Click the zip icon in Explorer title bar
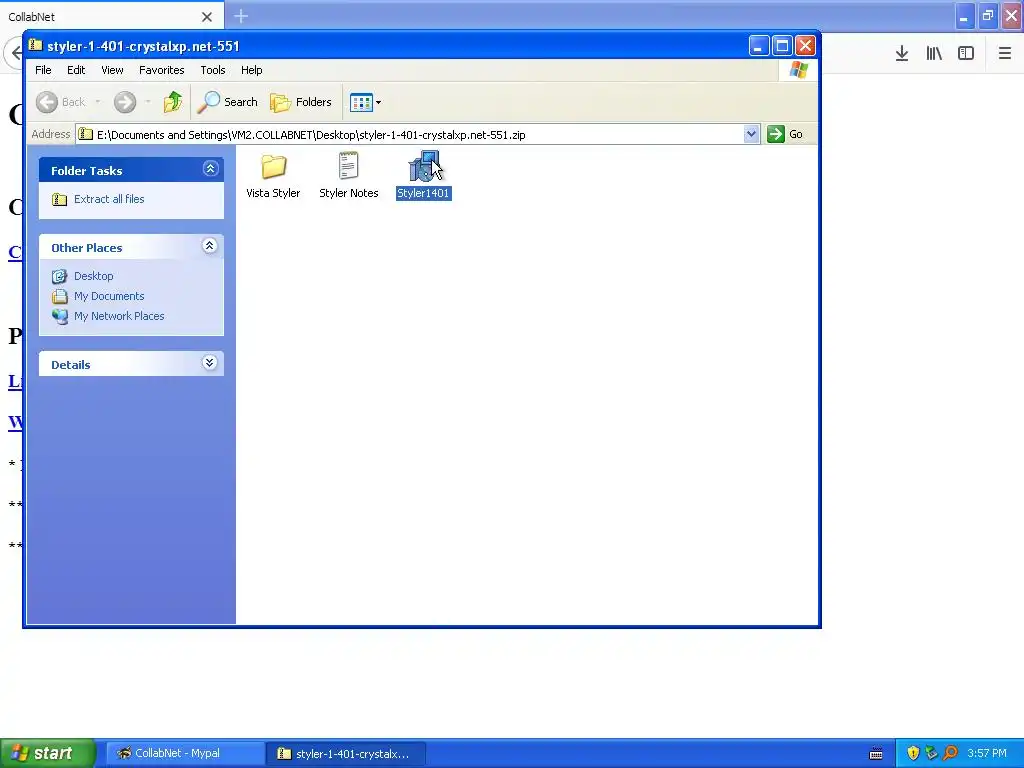Viewport: 1024px width, 768px height. (x=36, y=46)
